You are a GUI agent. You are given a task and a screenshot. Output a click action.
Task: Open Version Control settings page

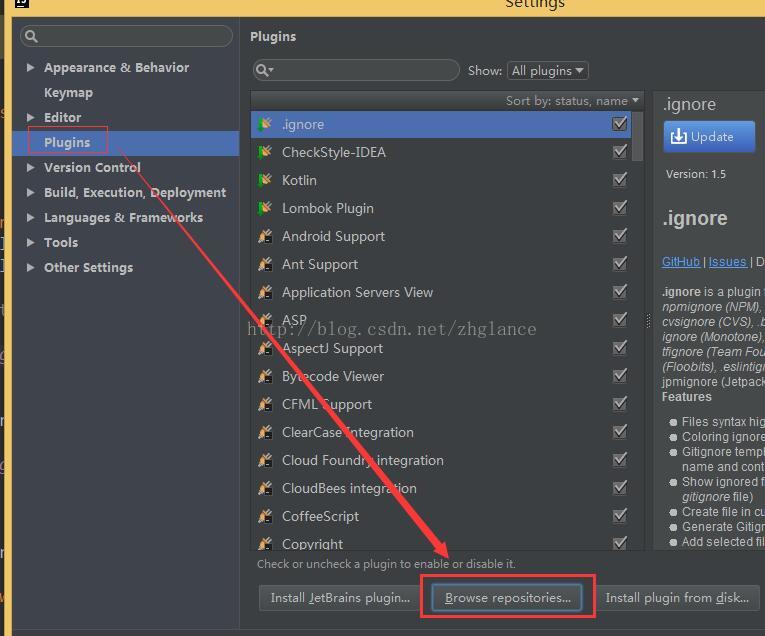(92, 167)
